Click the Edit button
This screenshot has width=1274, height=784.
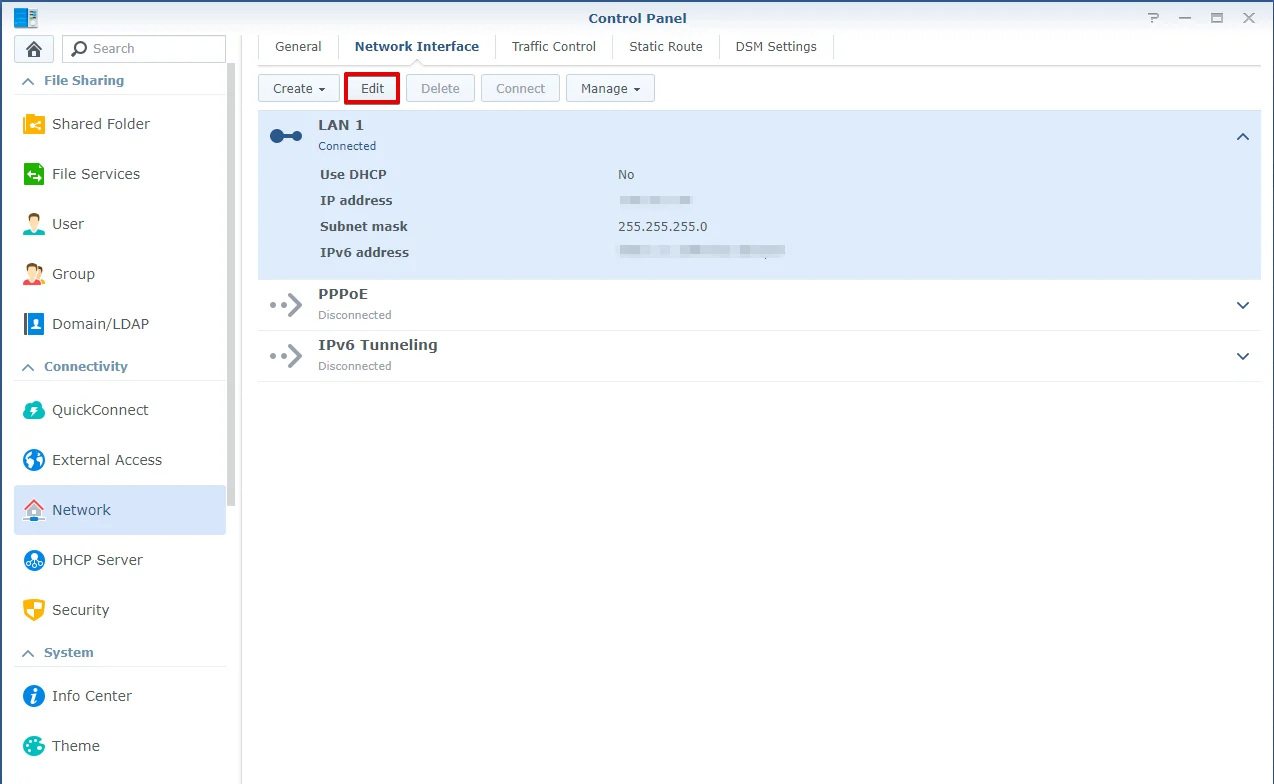(x=372, y=88)
